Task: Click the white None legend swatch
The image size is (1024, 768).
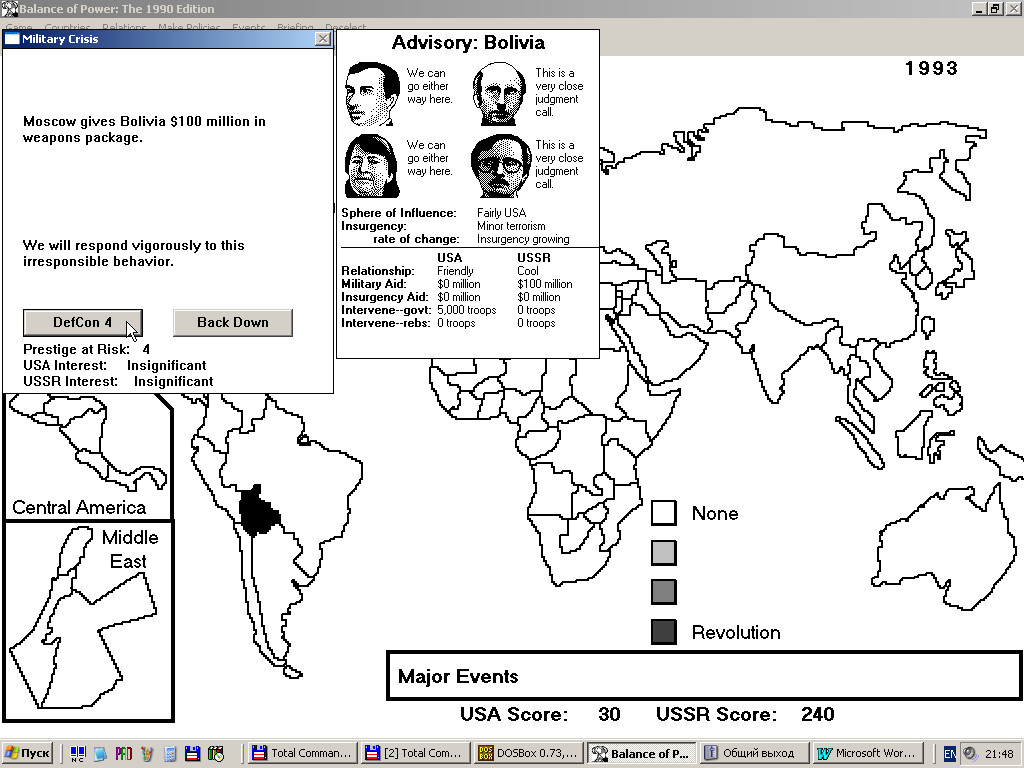Action: 664,513
